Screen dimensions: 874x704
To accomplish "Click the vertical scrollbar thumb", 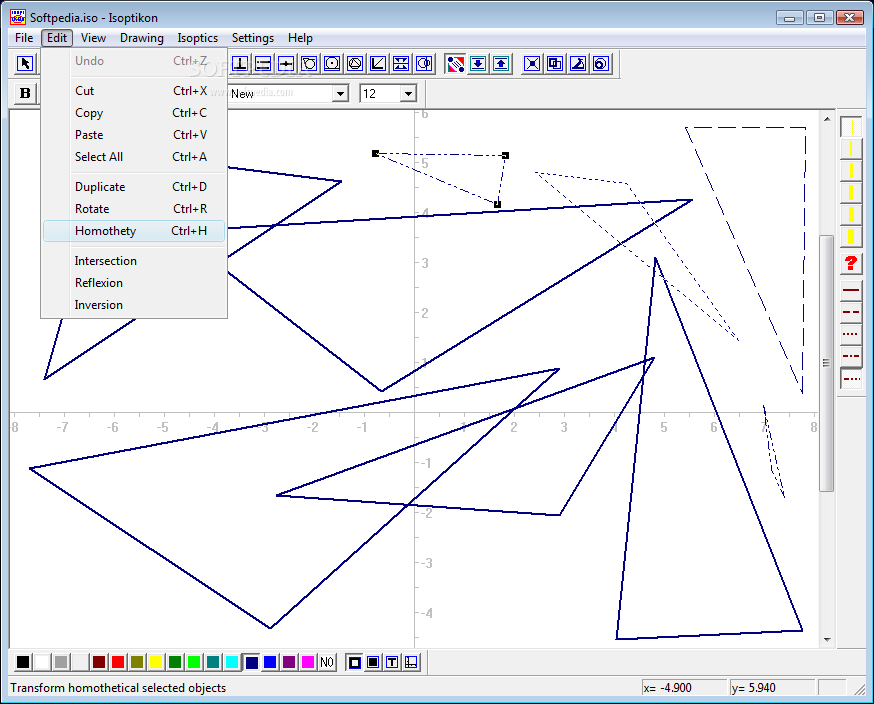I will (x=827, y=363).
